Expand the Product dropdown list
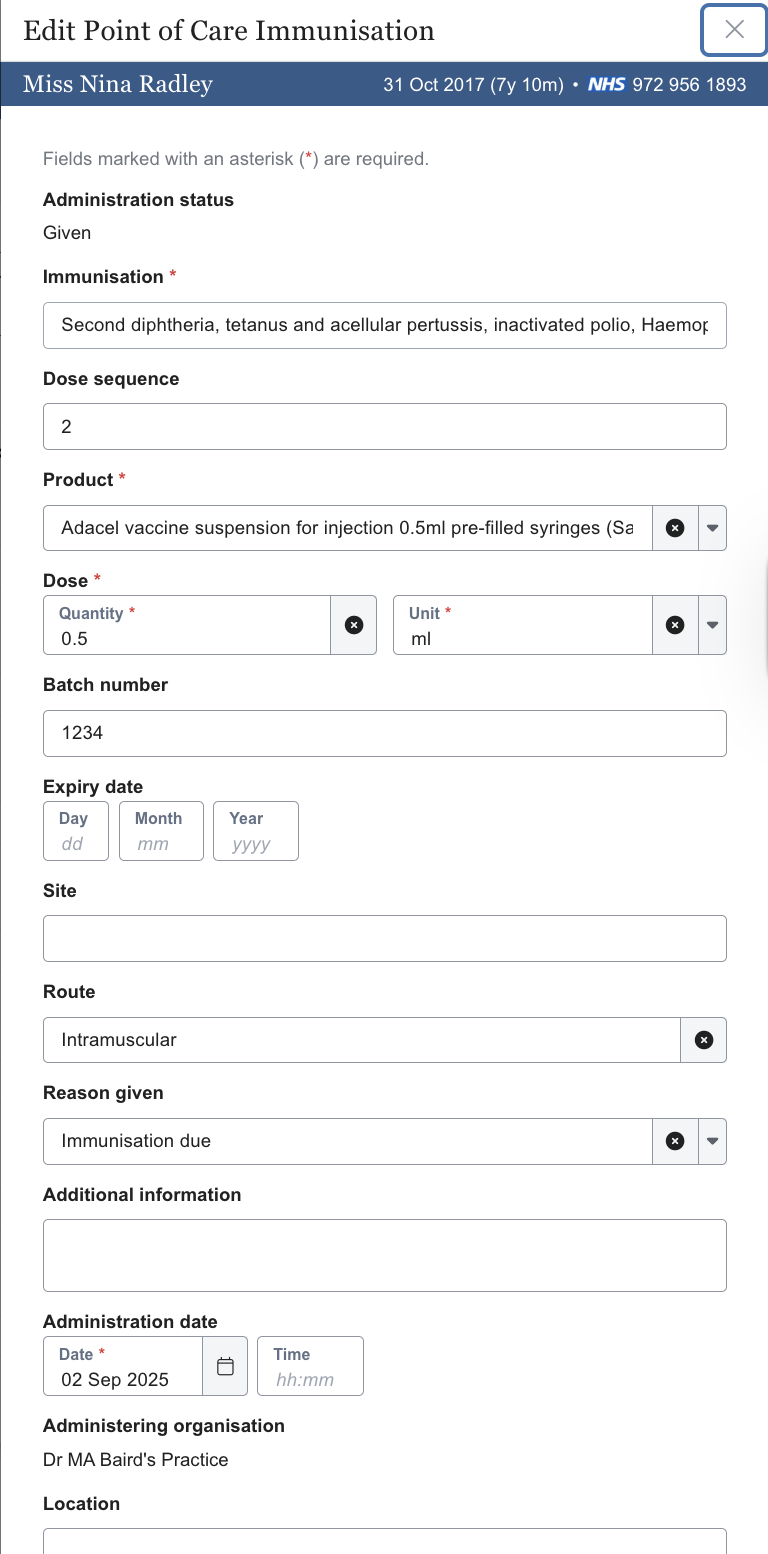 pos(712,528)
